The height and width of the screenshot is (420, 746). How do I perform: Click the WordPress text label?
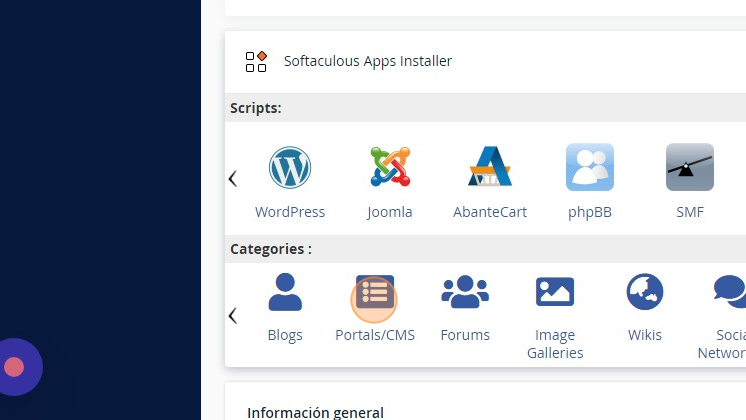290,212
